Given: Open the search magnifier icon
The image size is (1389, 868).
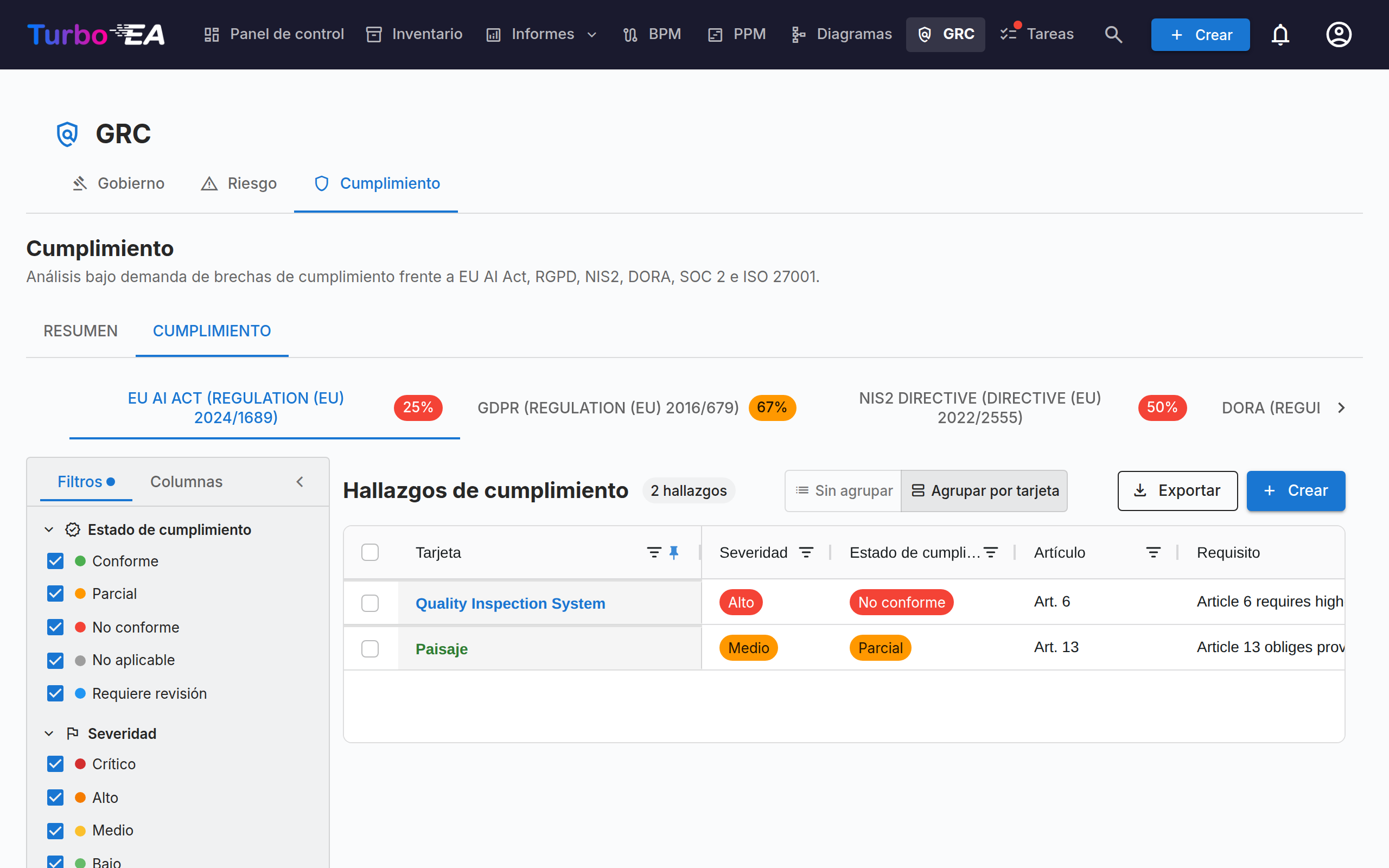Looking at the screenshot, I should (1113, 34).
